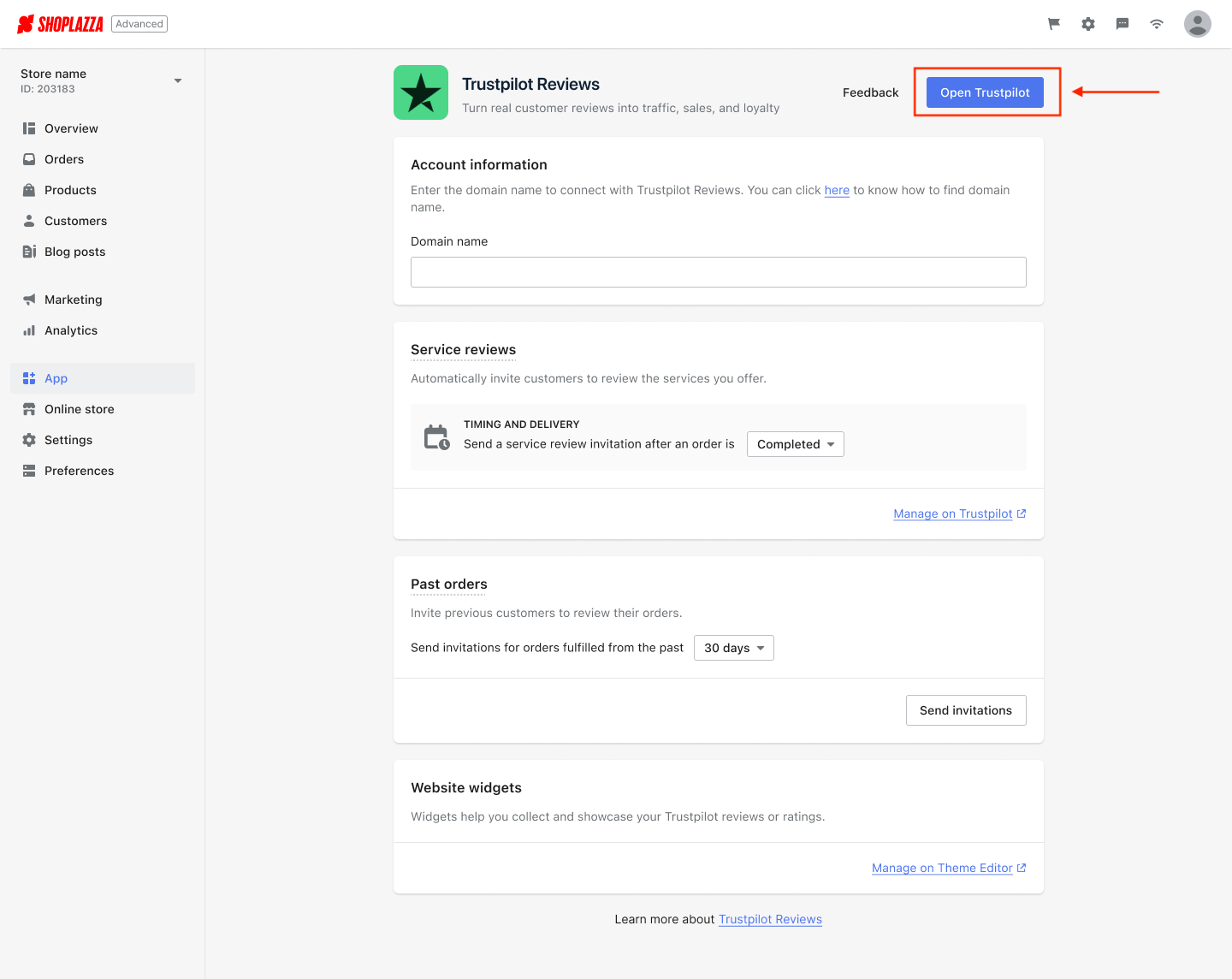
Task: Open the gear settings icon in top bar
Action: [1088, 24]
